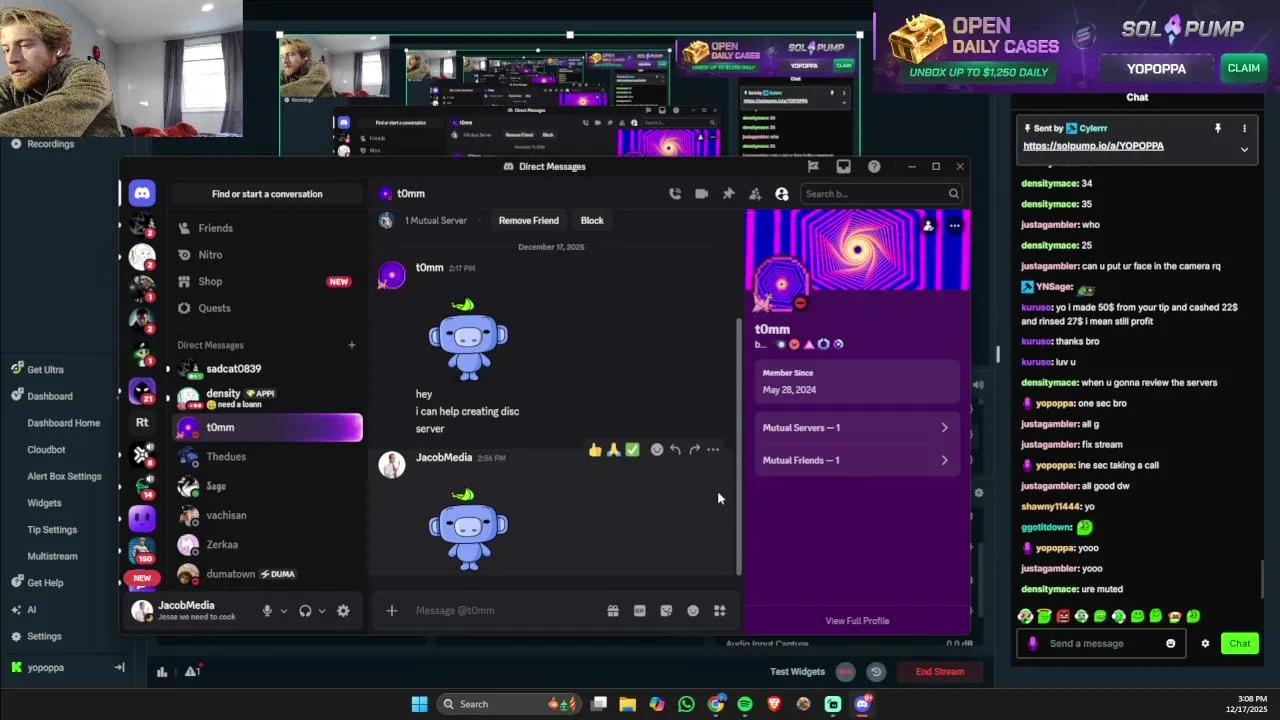Click End Stream button

(940, 672)
